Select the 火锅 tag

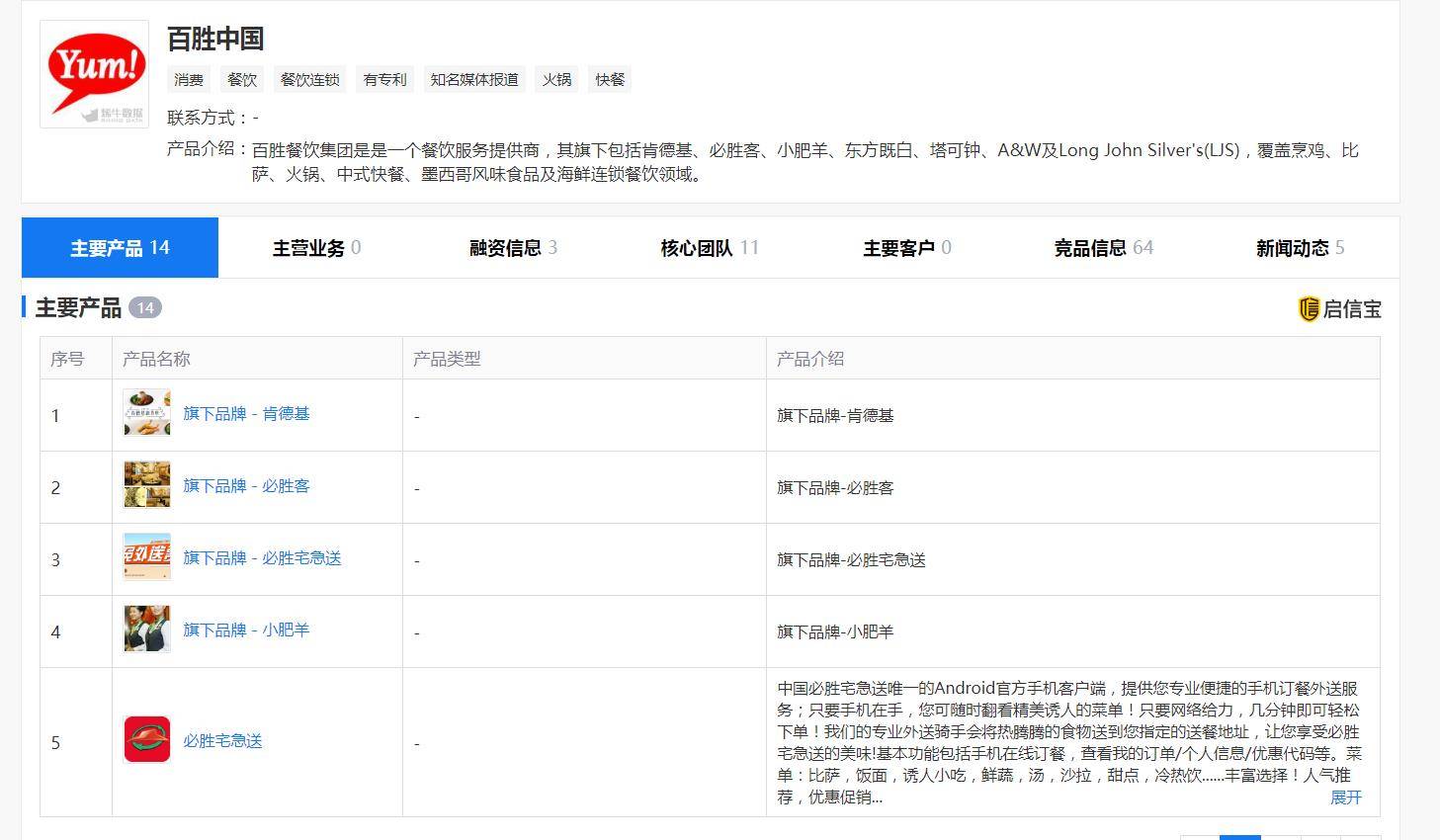pyautogui.click(x=556, y=79)
